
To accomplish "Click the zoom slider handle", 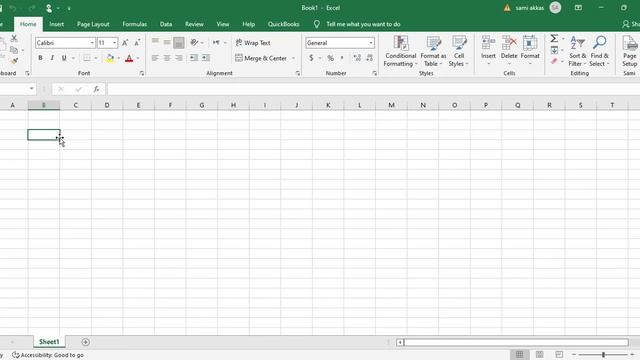I will click(x=603, y=355).
